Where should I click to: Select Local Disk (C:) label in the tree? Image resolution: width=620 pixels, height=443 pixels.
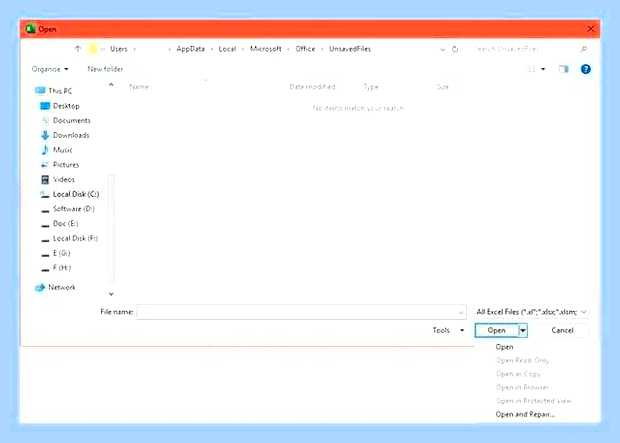[76, 194]
